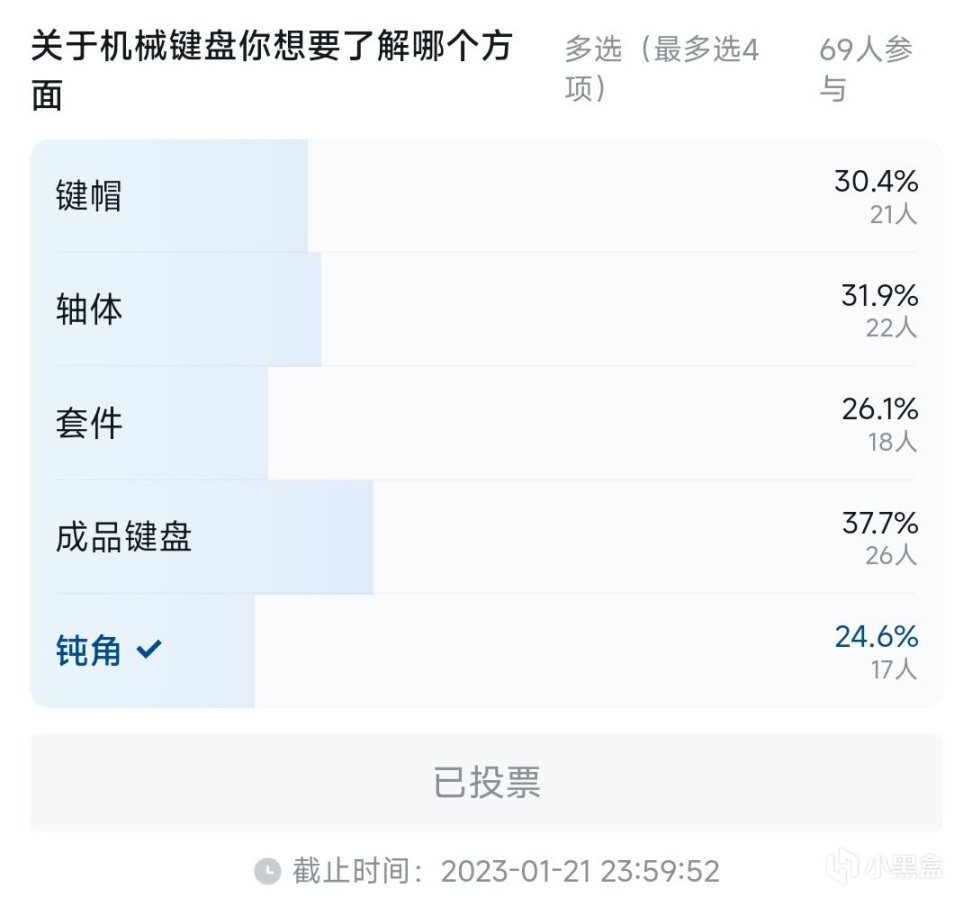This screenshot has height=906, width=972.
Task: Click the clock icon before 截止时间
Action: 267,871
